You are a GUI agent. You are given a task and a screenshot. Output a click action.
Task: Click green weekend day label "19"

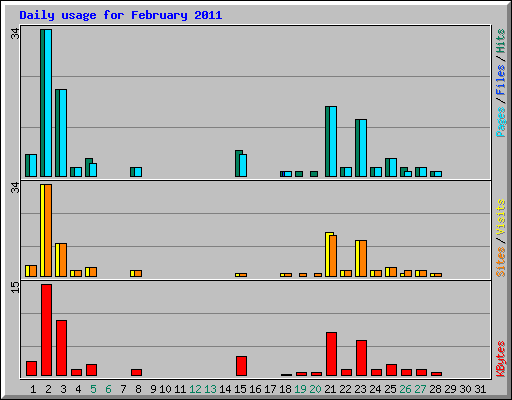click(x=300, y=389)
